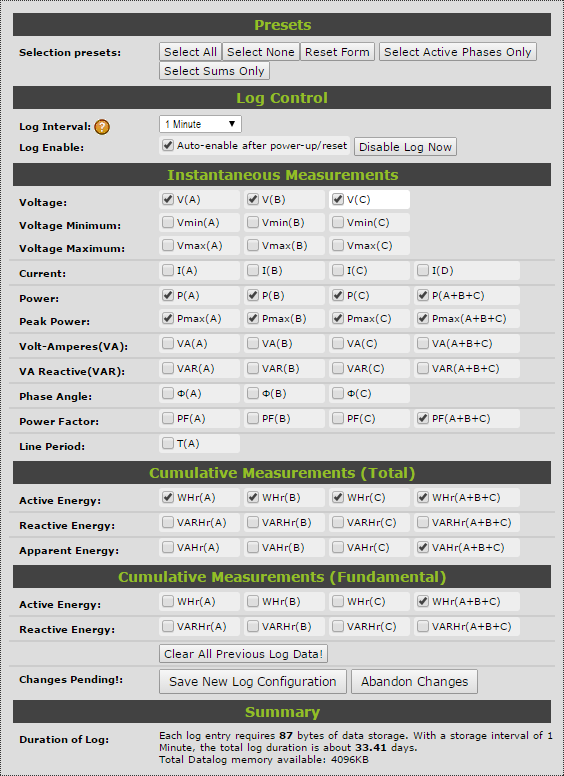This screenshot has height=776, width=564.
Task: Uncheck WHr(A+B+C) under Cumulative Total
Action: [x=423, y=497]
